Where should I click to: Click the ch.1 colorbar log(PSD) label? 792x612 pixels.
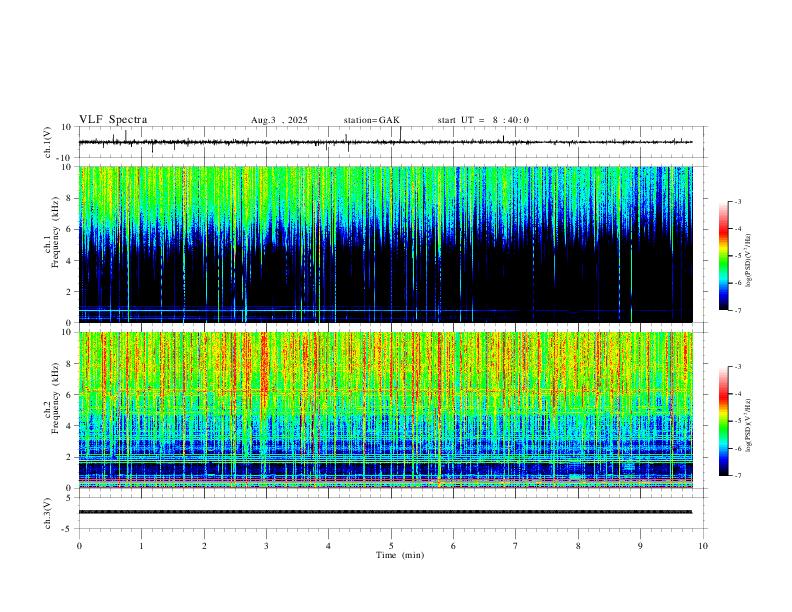[749, 260]
